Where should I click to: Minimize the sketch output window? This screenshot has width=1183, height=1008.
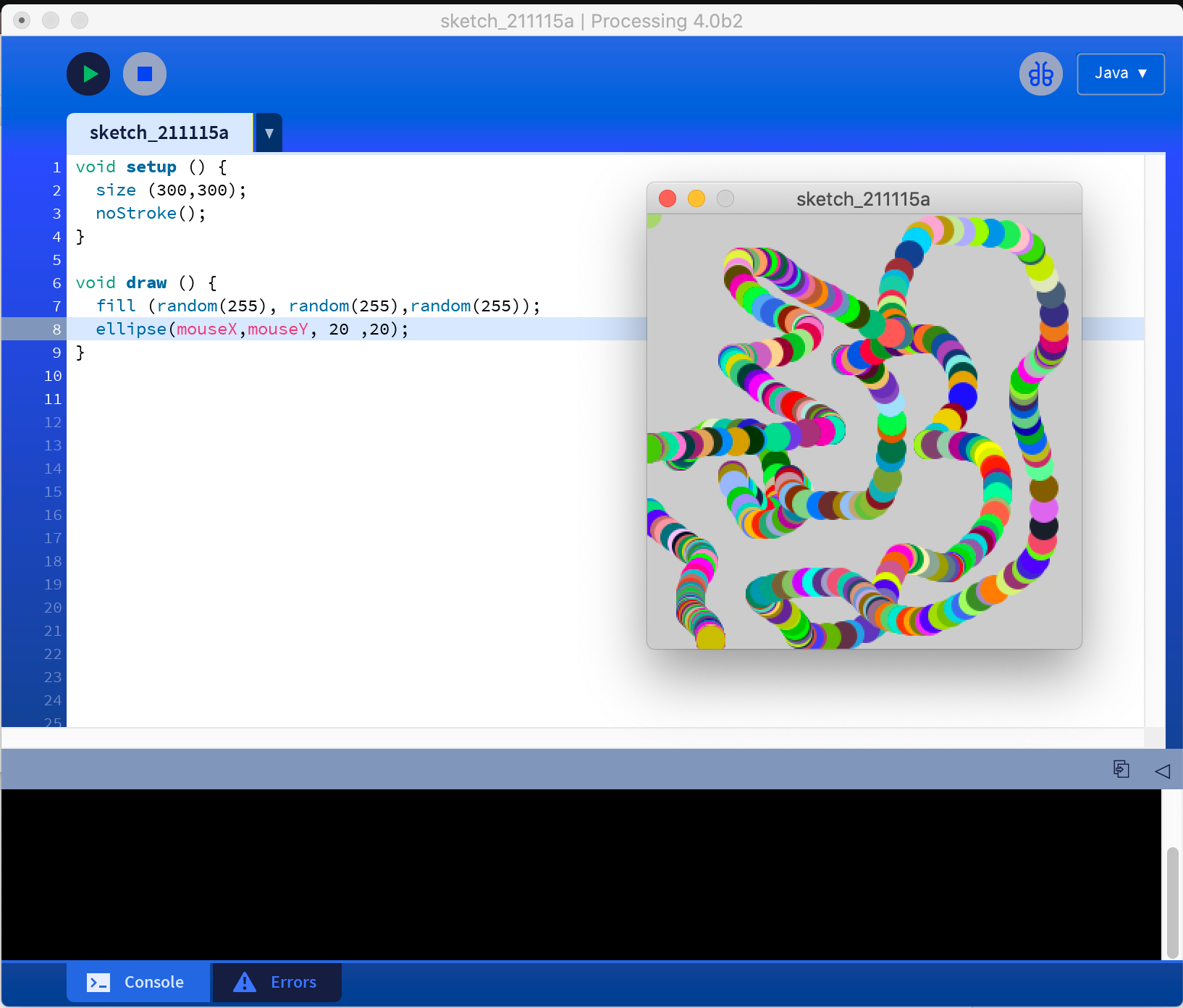[x=696, y=198]
